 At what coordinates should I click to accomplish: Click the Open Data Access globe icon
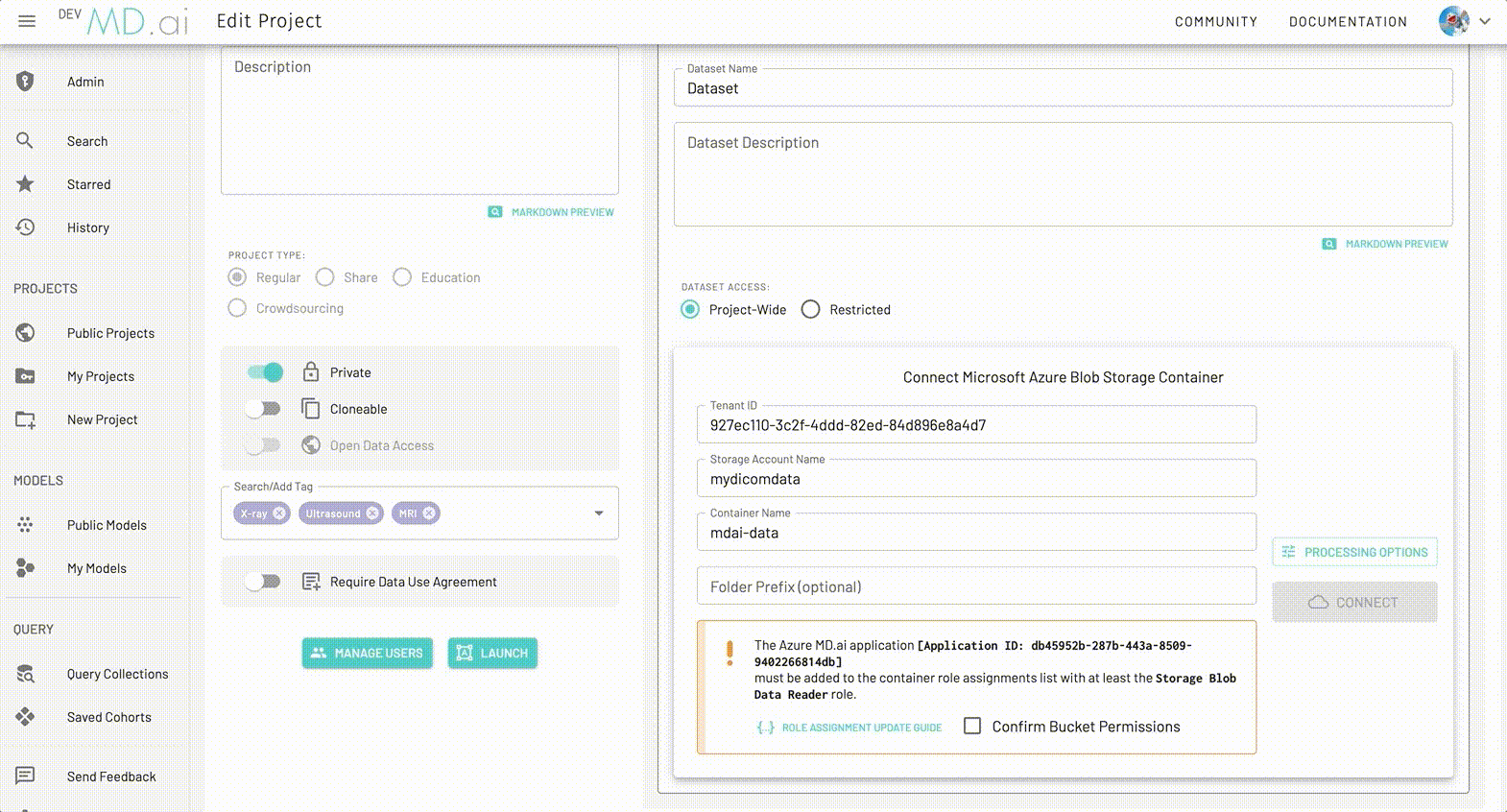click(311, 445)
